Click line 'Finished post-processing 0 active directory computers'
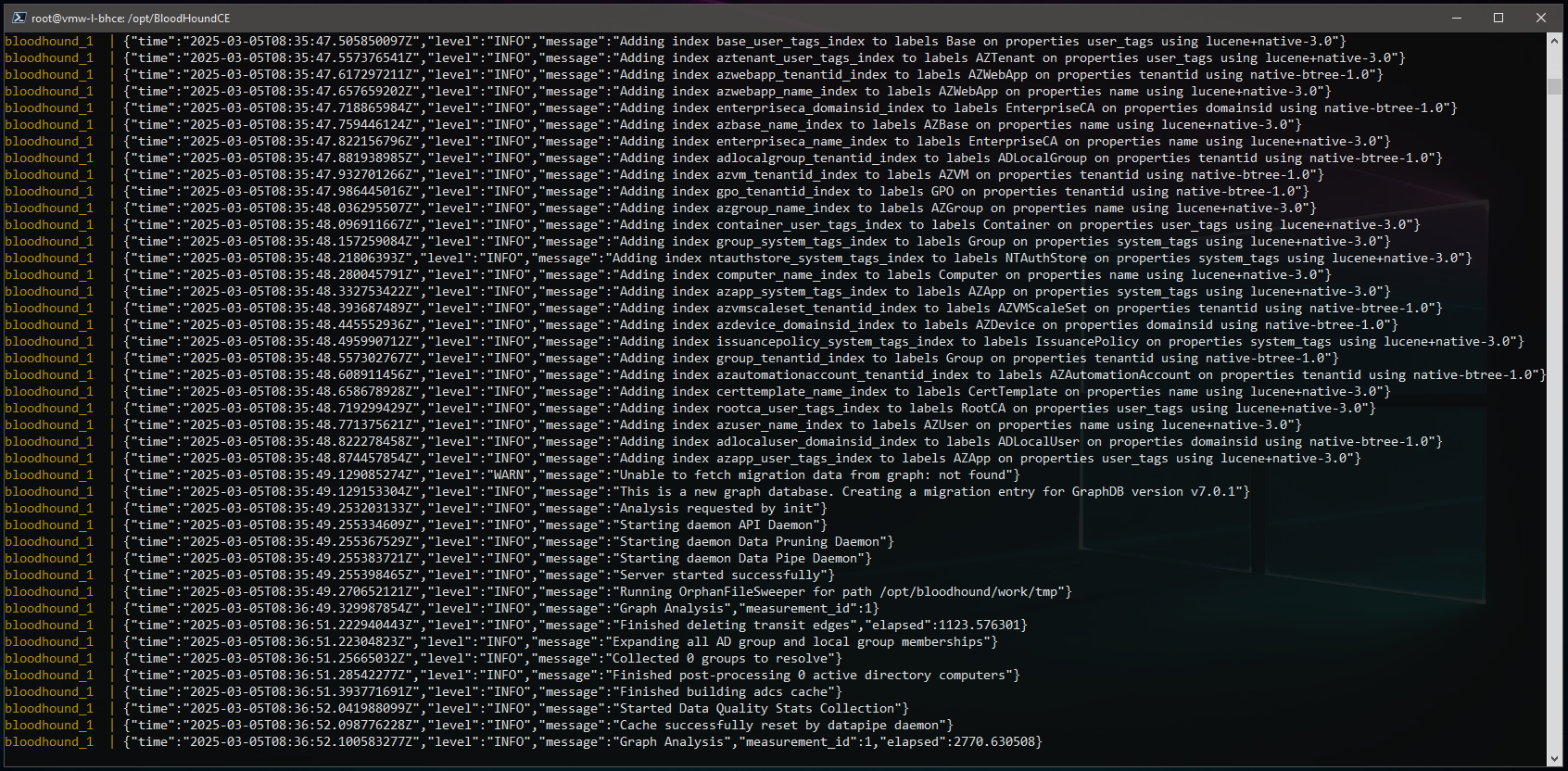The height and width of the screenshot is (771, 1568). (x=512, y=676)
